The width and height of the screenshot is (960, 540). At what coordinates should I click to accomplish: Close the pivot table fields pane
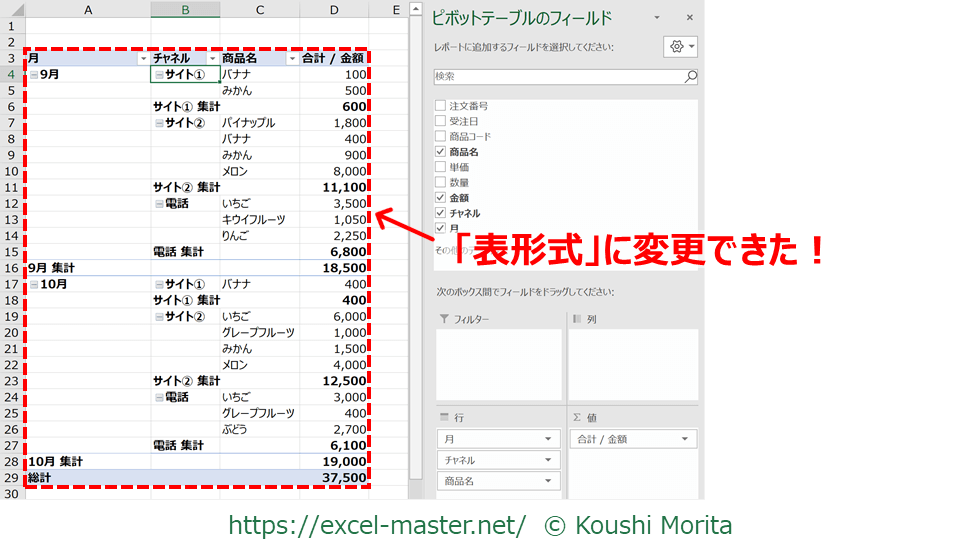(689, 18)
